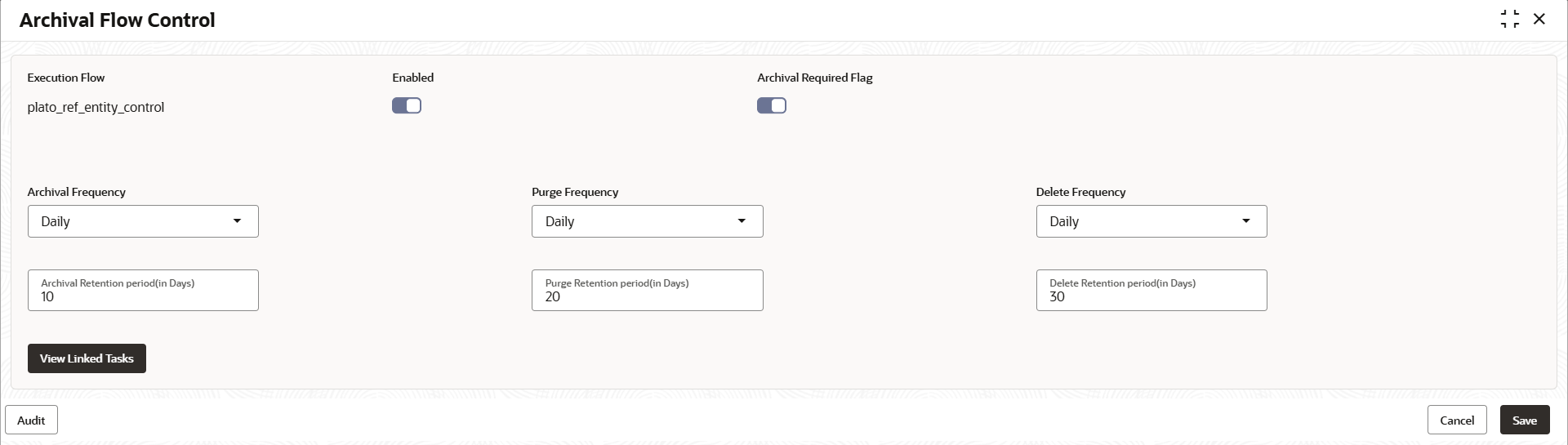1568x445 pixels.
Task: Toggle the Archival Required Flag switch
Action: pos(772,105)
